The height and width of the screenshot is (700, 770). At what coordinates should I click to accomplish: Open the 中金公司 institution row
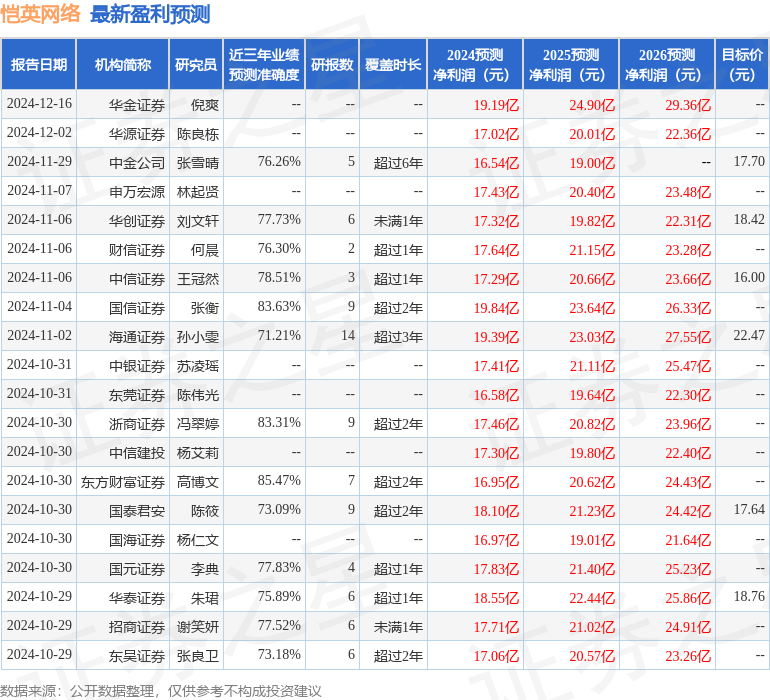pos(137,162)
